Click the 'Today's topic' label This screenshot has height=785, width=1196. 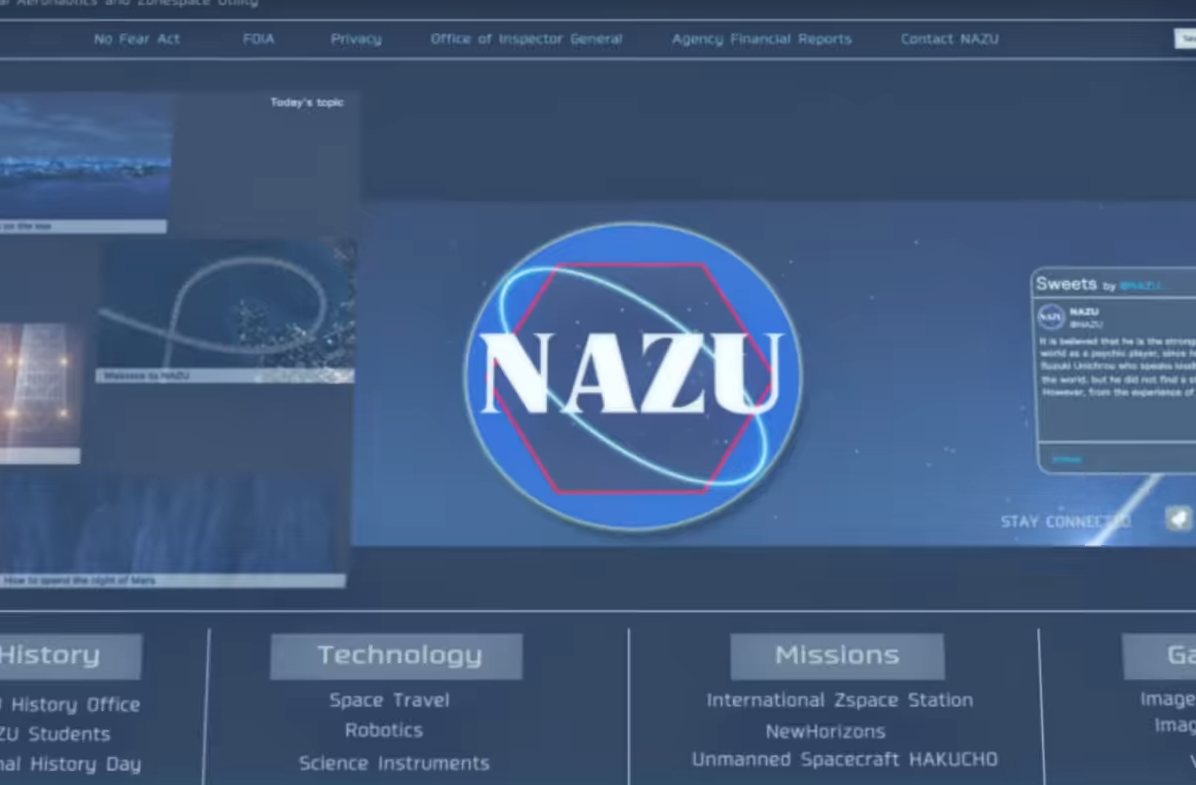pyautogui.click(x=307, y=102)
